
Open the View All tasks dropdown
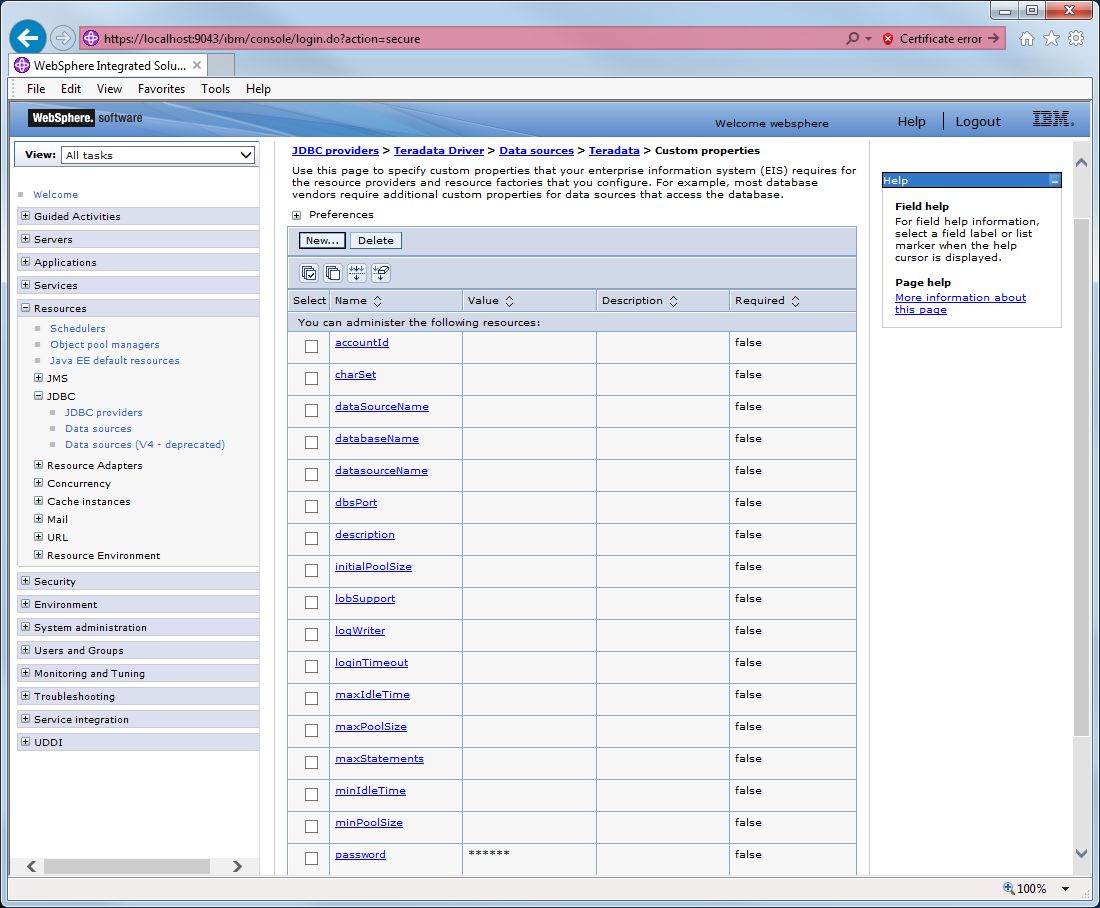click(159, 155)
